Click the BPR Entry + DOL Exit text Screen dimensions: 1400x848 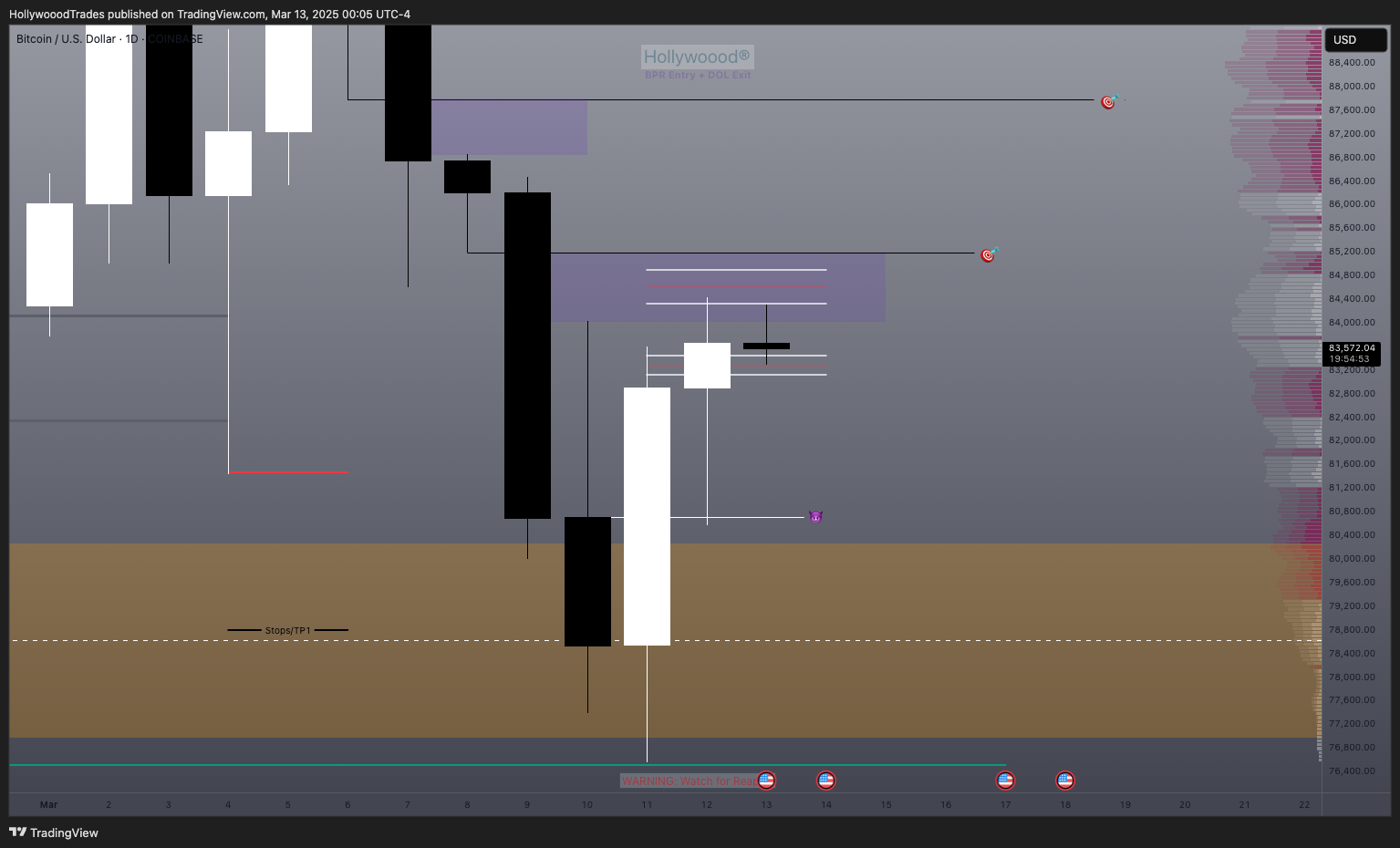pos(698,75)
